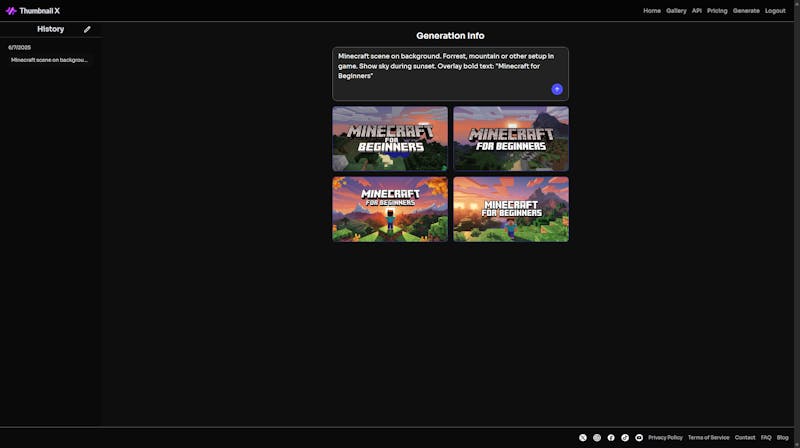Open the top-right thumbnail with mountain and sun
Viewport: 800px width, 448px height.
tap(511, 139)
